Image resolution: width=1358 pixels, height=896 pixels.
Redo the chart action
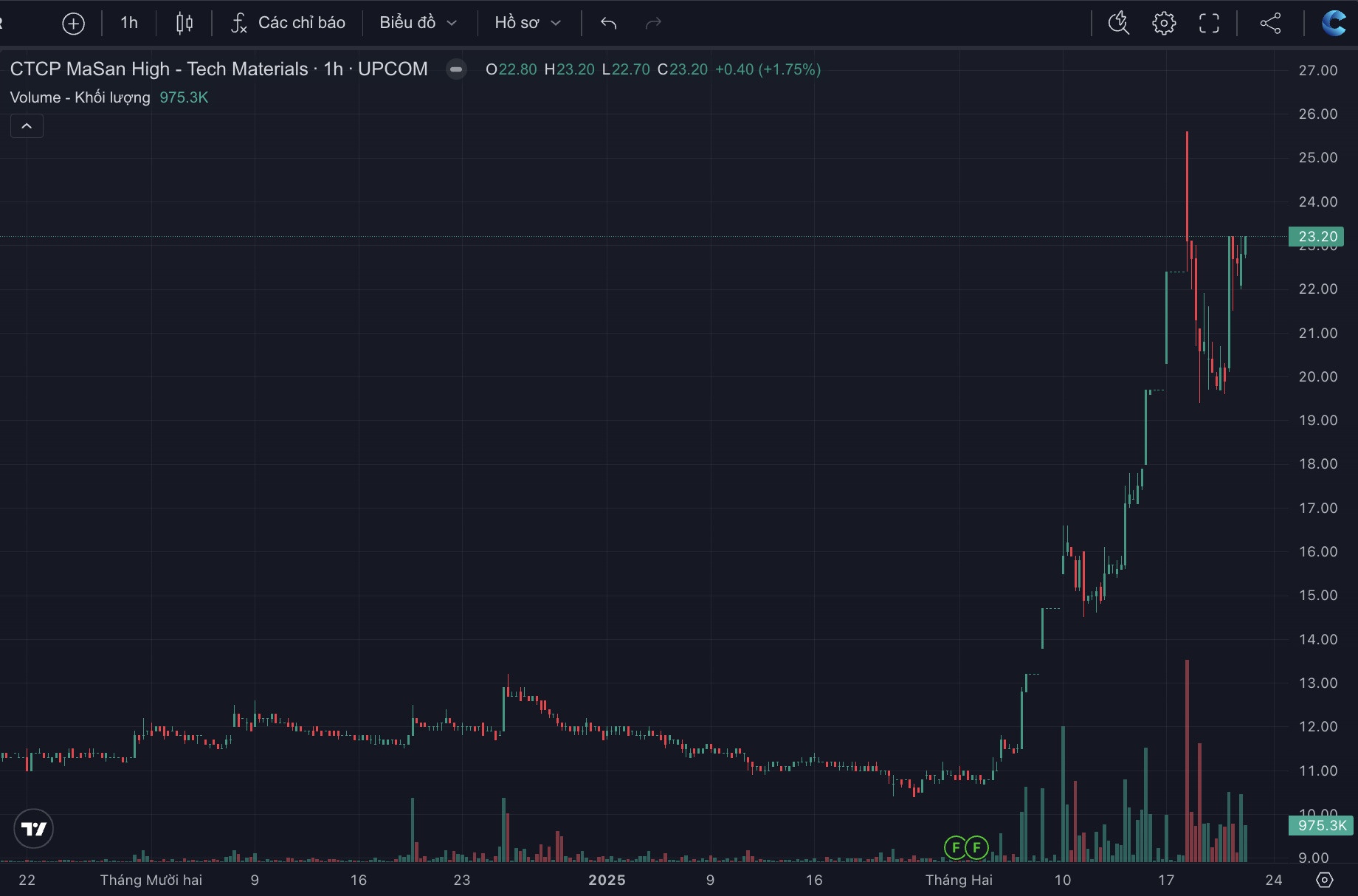pos(653,24)
